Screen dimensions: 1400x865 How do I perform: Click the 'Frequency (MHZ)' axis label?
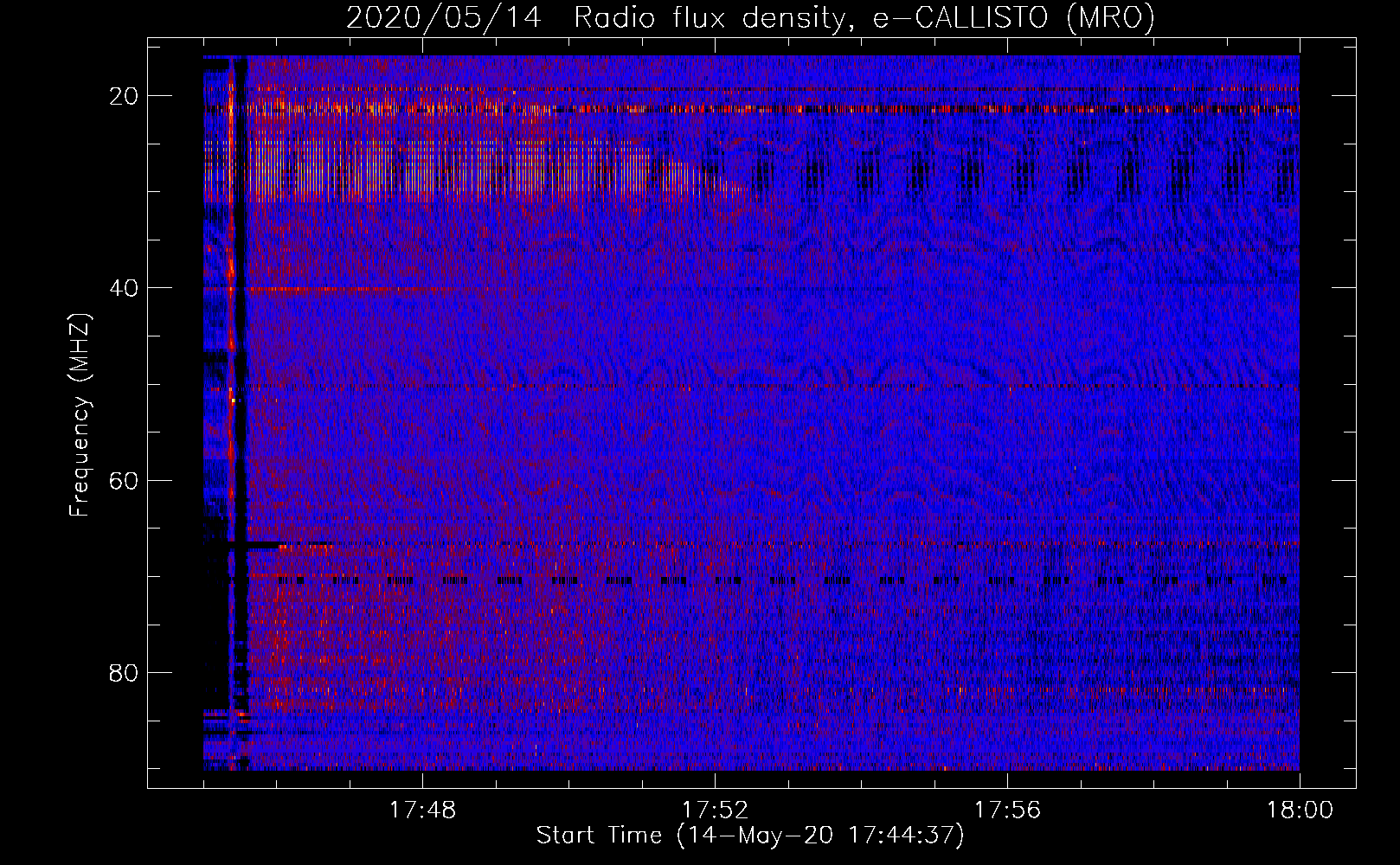pos(80,415)
